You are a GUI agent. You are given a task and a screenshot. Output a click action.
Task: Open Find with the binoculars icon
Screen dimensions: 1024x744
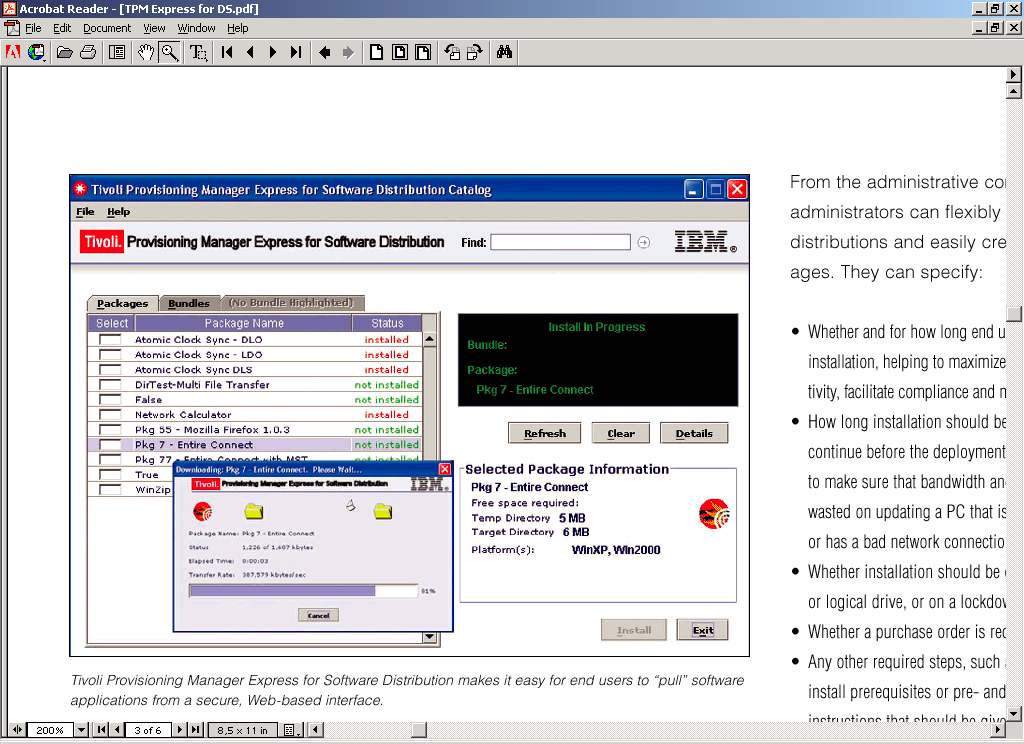[x=504, y=52]
